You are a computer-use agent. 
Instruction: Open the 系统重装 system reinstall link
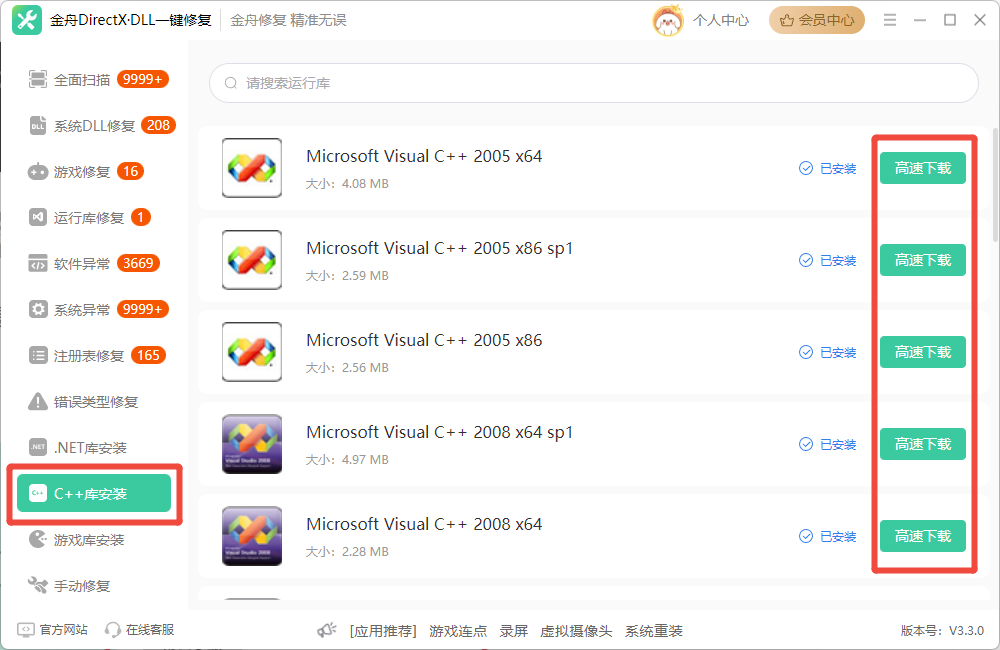(654, 631)
